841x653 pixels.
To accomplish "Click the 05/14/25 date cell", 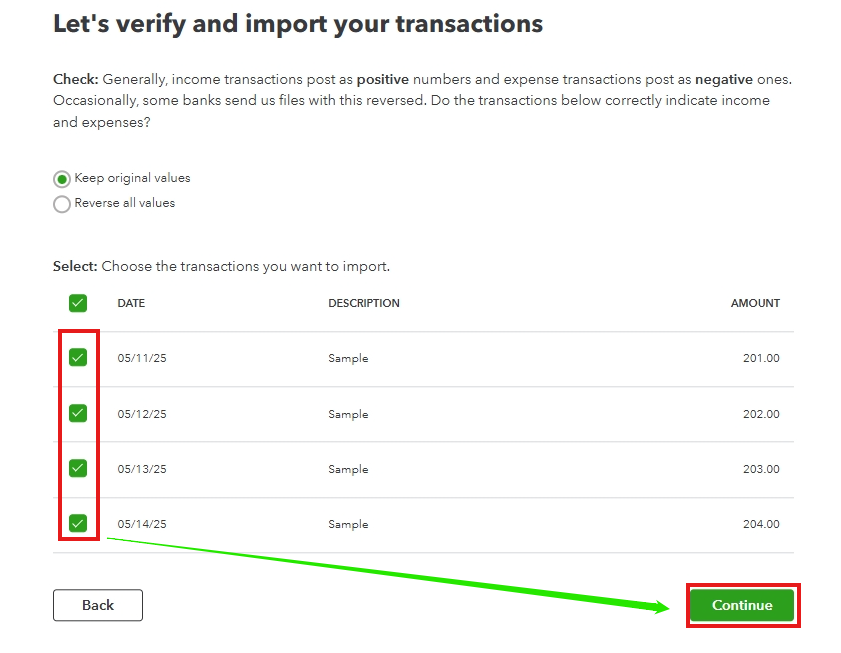I will [x=142, y=524].
